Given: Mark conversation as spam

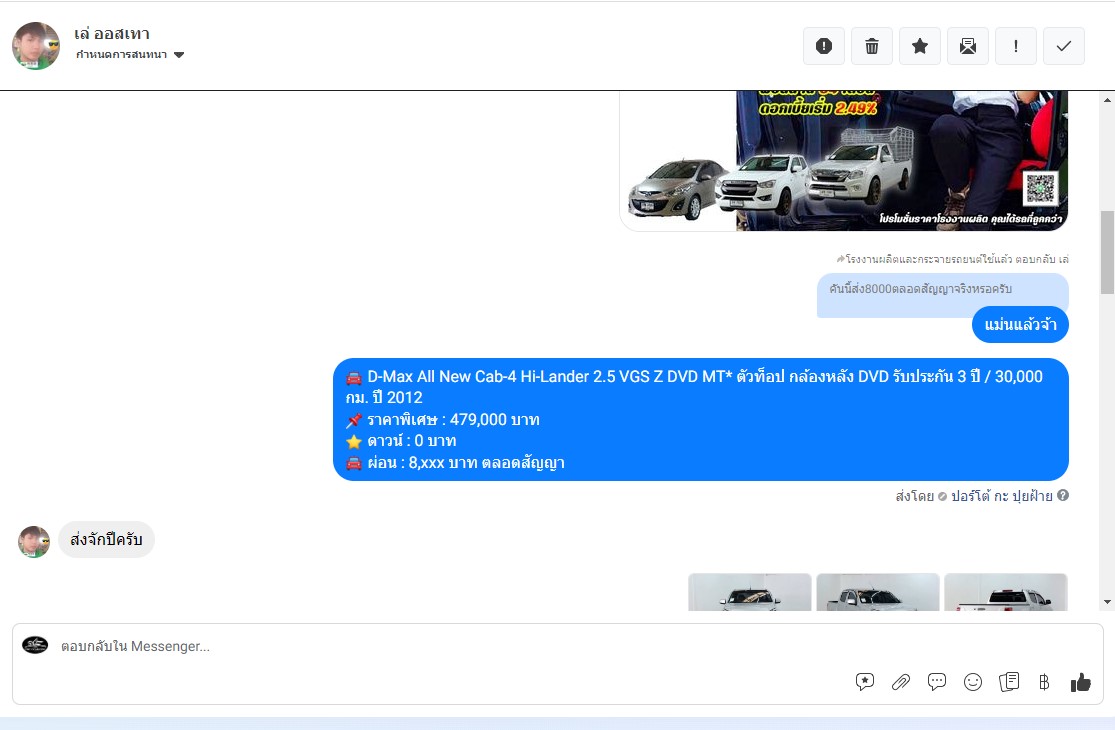Looking at the screenshot, I should coord(823,46).
